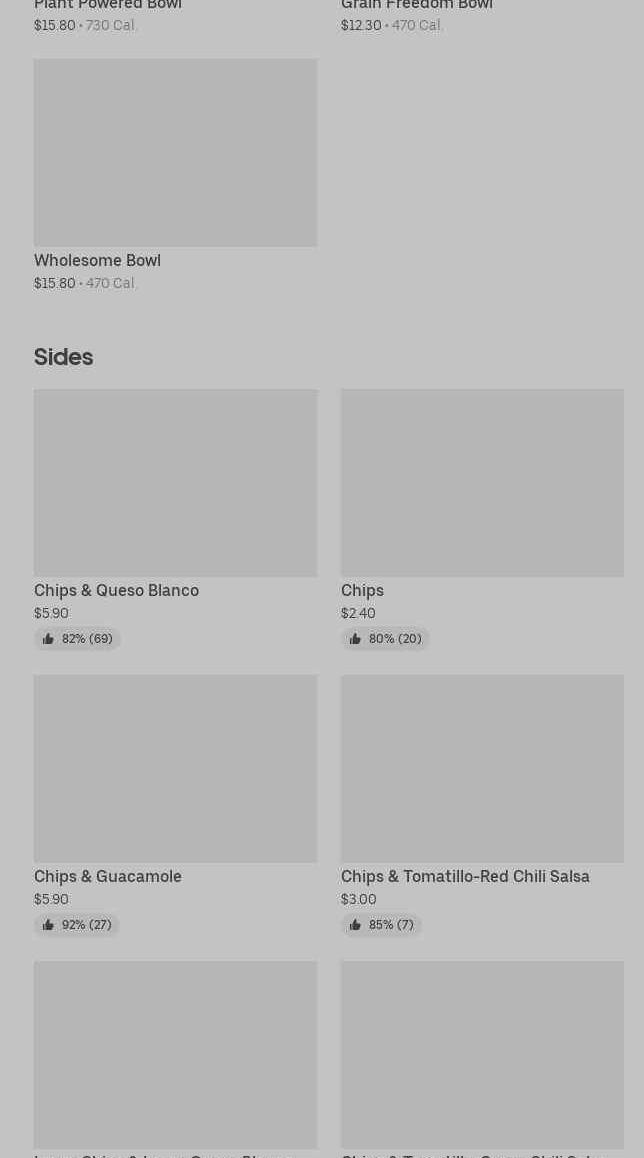Click the $15.80 price under Wholesome Bowl
644x1158 pixels.
click(x=54, y=283)
